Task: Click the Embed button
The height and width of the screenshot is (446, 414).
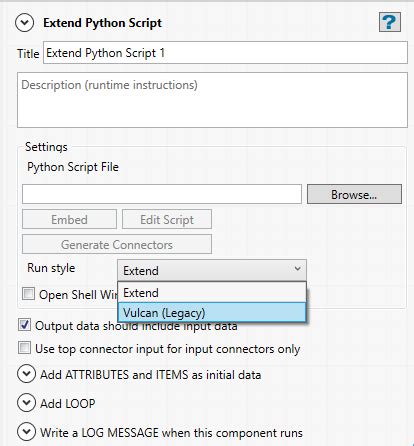Action: pyautogui.click(x=69, y=219)
